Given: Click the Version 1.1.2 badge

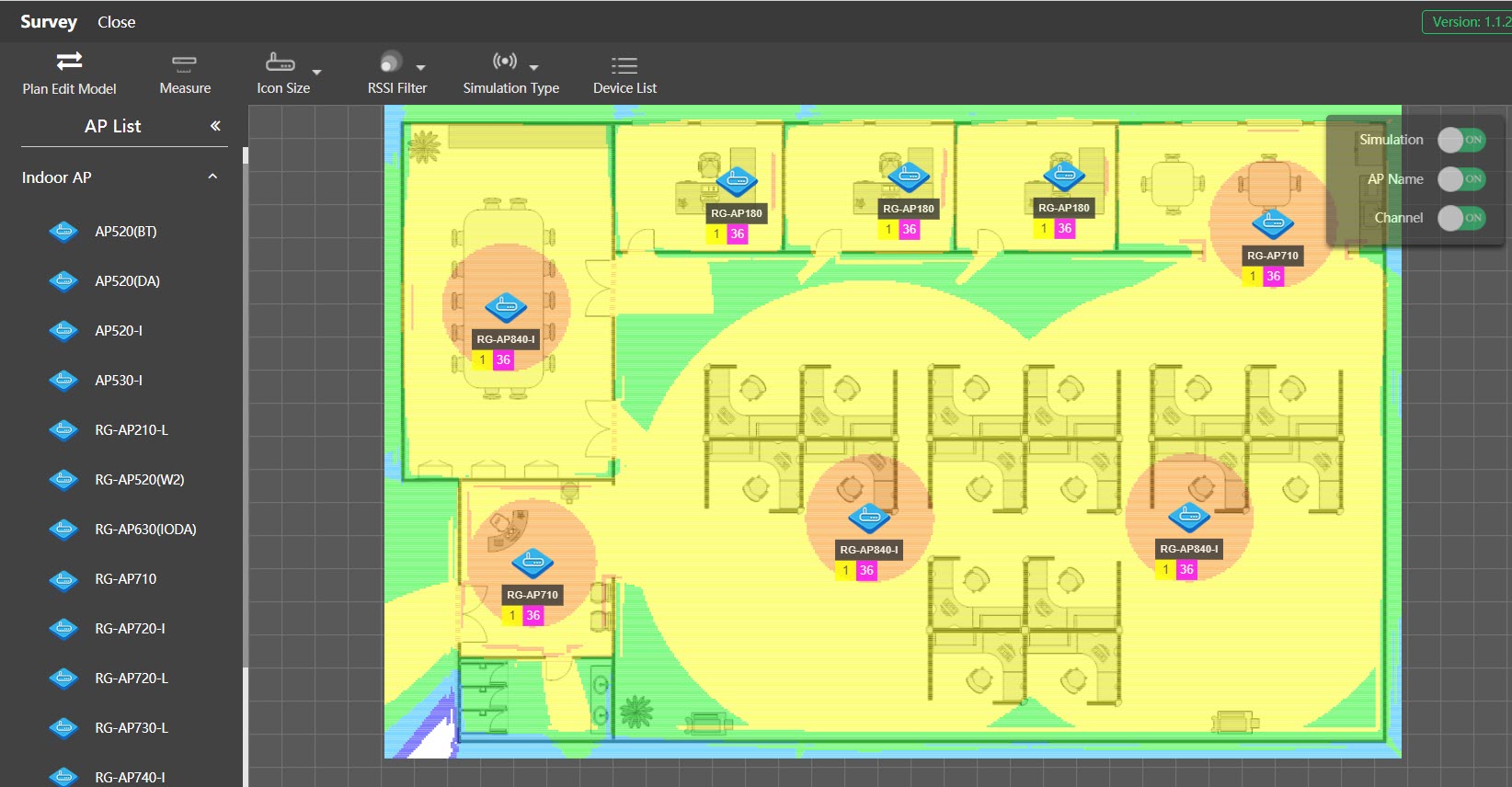Looking at the screenshot, I should click(x=1469, y=22).
